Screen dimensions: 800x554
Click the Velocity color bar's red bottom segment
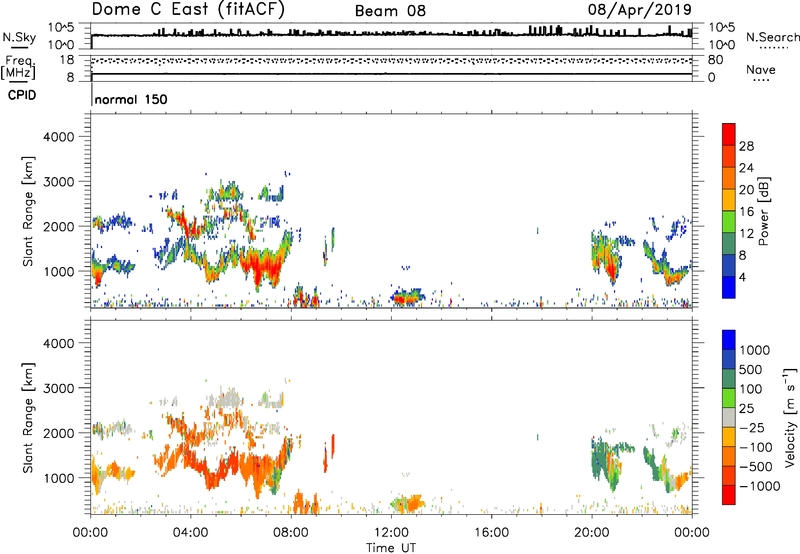(729, 495)
